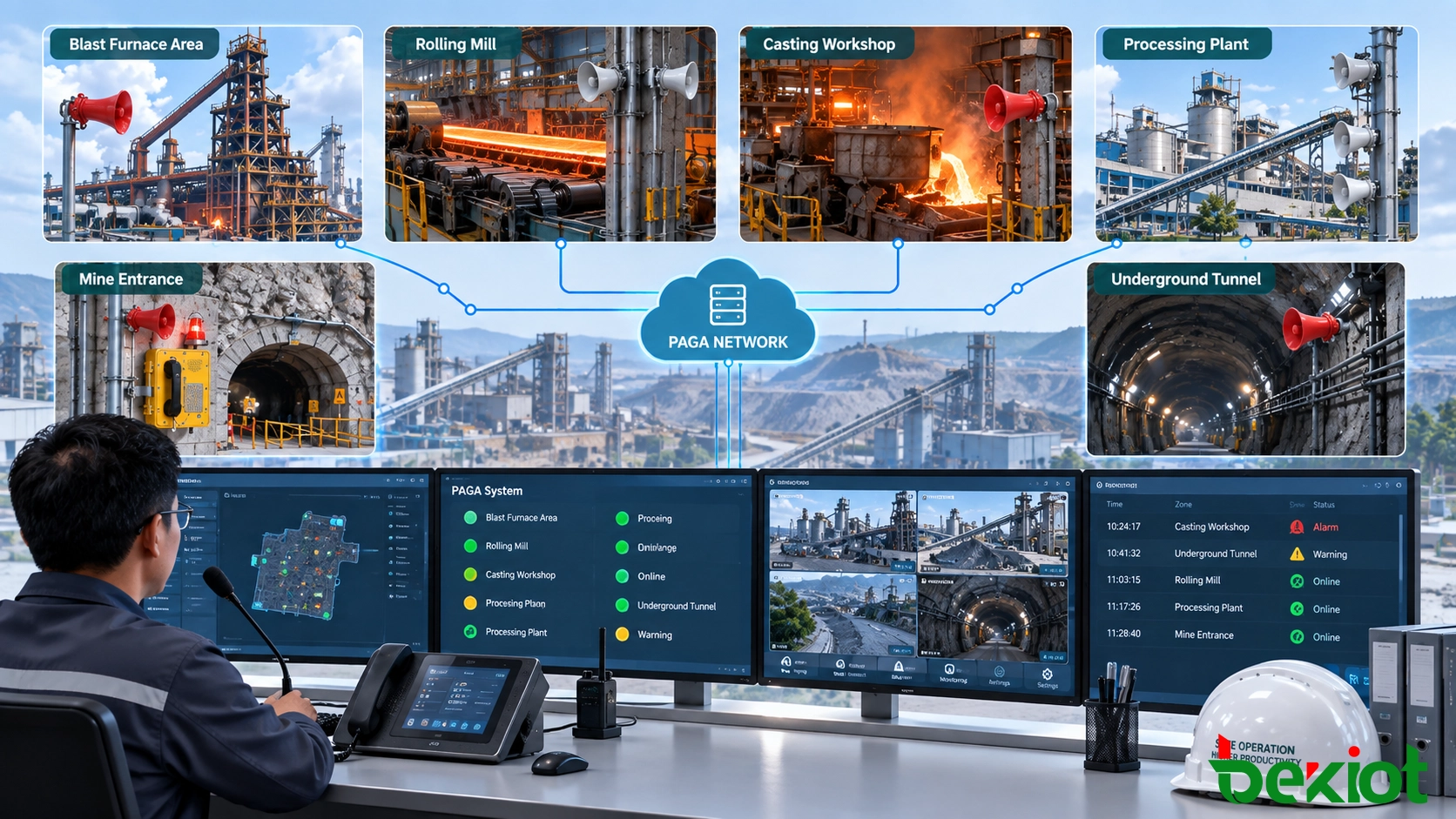Click green dot beside Underground Tunnel in PAGA System
Image resolution: width=1456 pixels, height=819 pixels.
[622, 606]
